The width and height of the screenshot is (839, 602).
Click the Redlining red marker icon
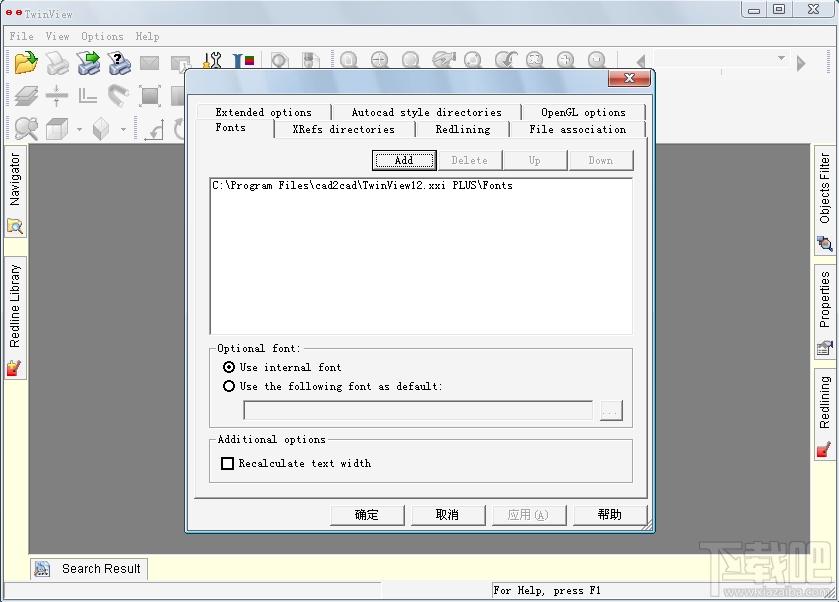824,449
